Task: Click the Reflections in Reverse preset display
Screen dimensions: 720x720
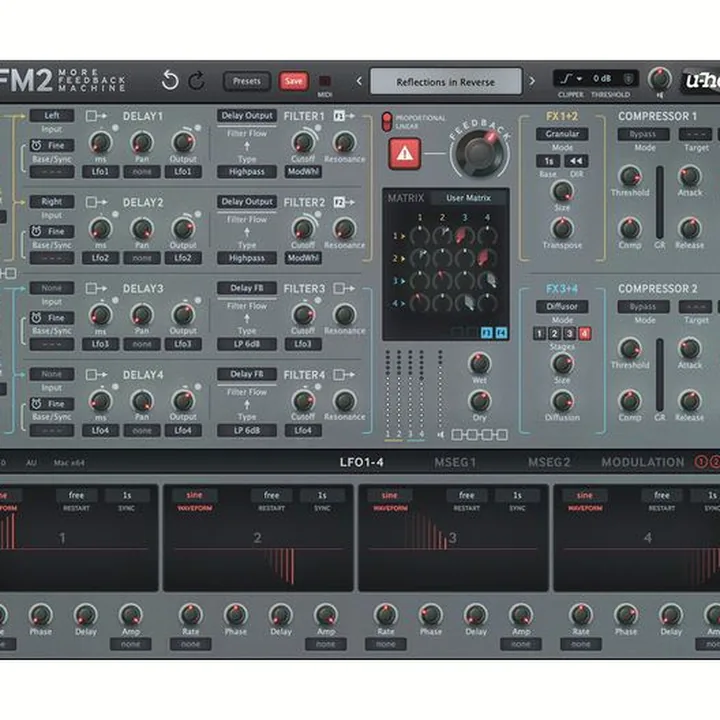Action: tap(445, 82)
